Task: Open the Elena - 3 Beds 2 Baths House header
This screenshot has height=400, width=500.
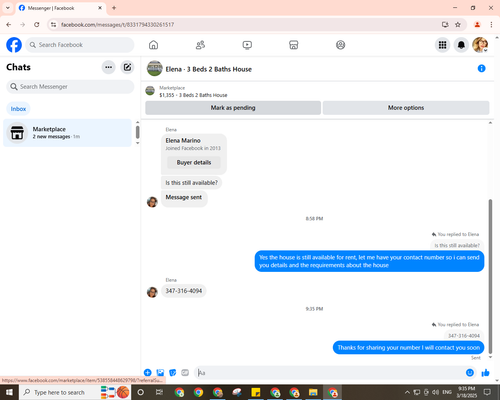Action: 208,69
